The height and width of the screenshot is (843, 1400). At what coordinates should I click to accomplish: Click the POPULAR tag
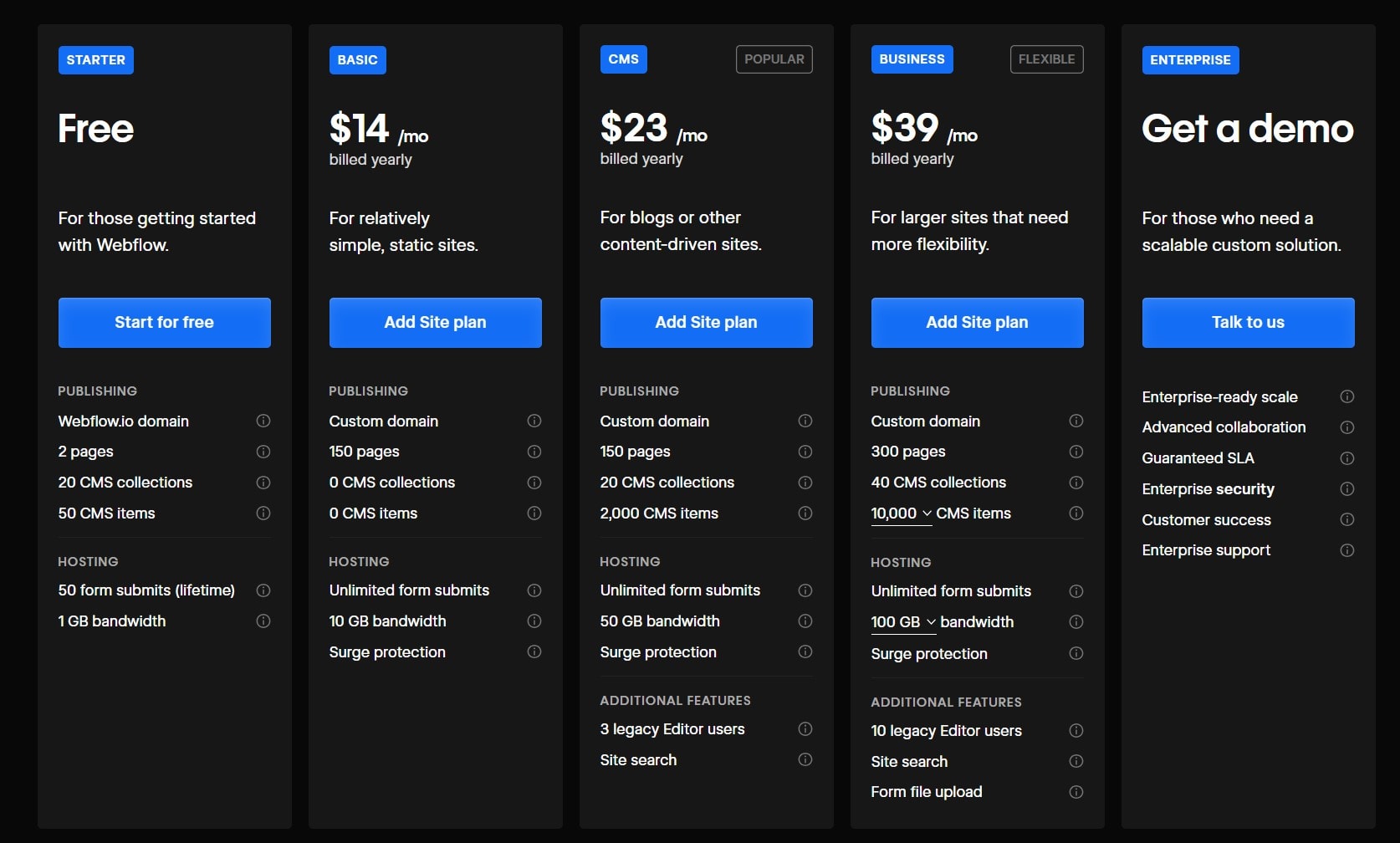click(774, 59)
